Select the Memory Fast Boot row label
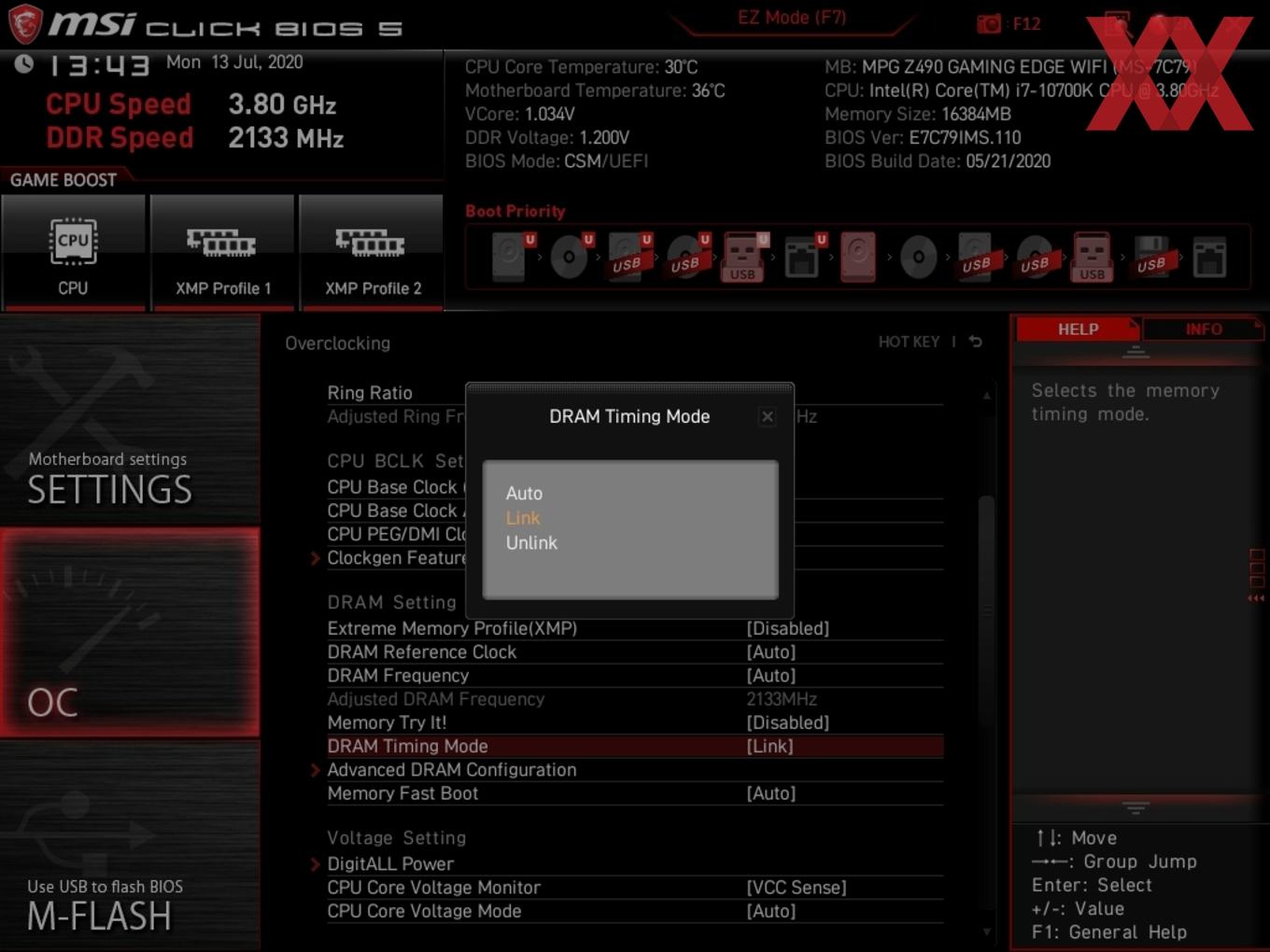This screenshot has width=1270, height=952. pos(402,793)
